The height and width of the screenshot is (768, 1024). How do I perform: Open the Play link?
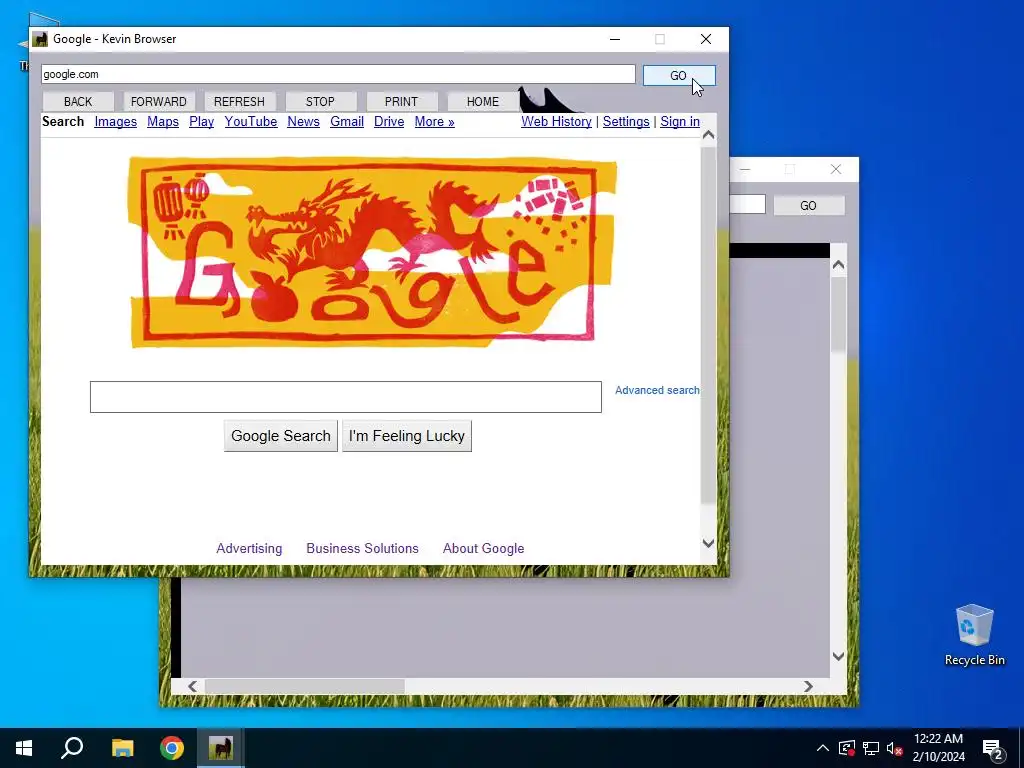click(201, 121)
